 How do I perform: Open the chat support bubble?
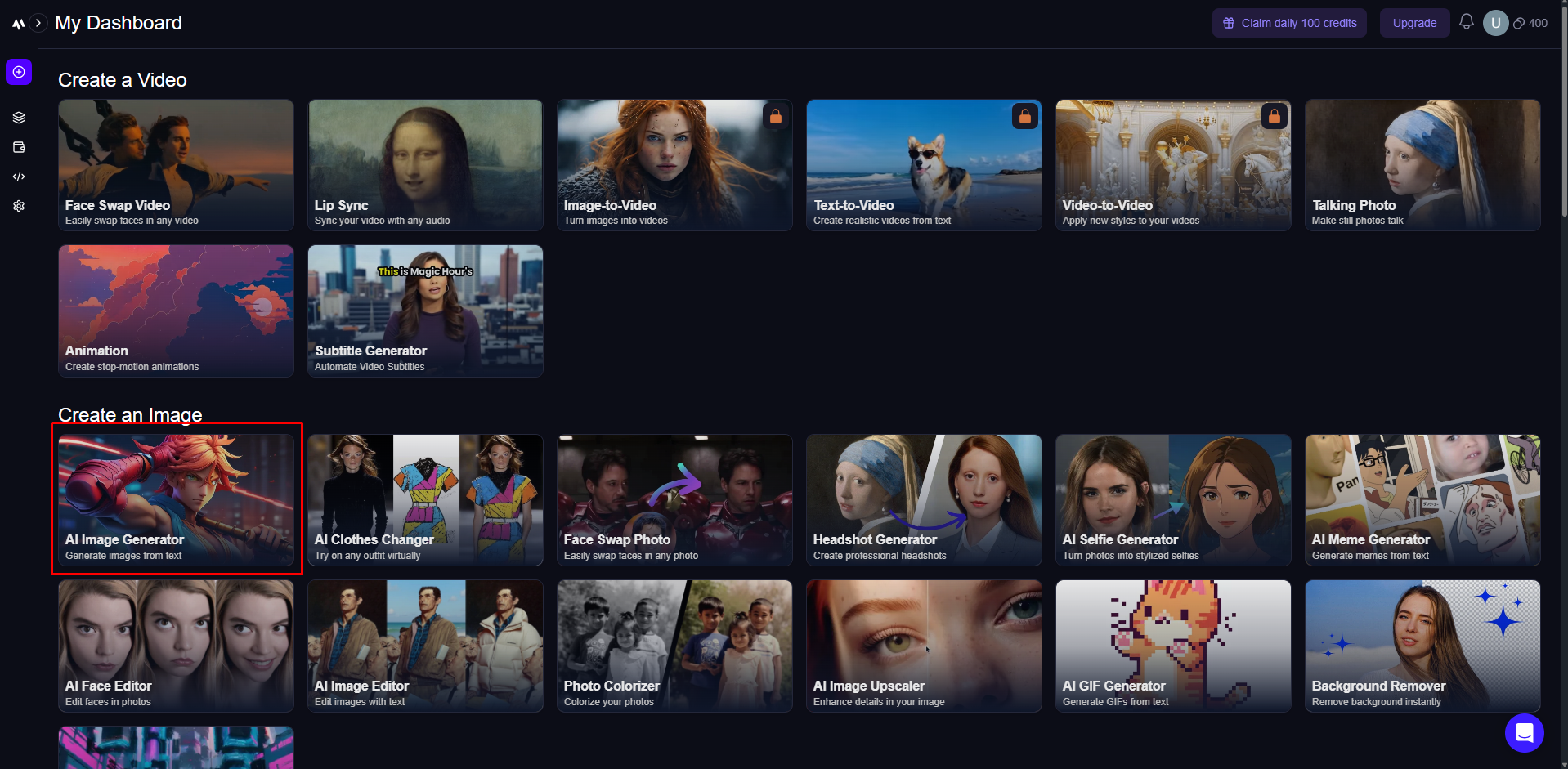point(1524,733)
